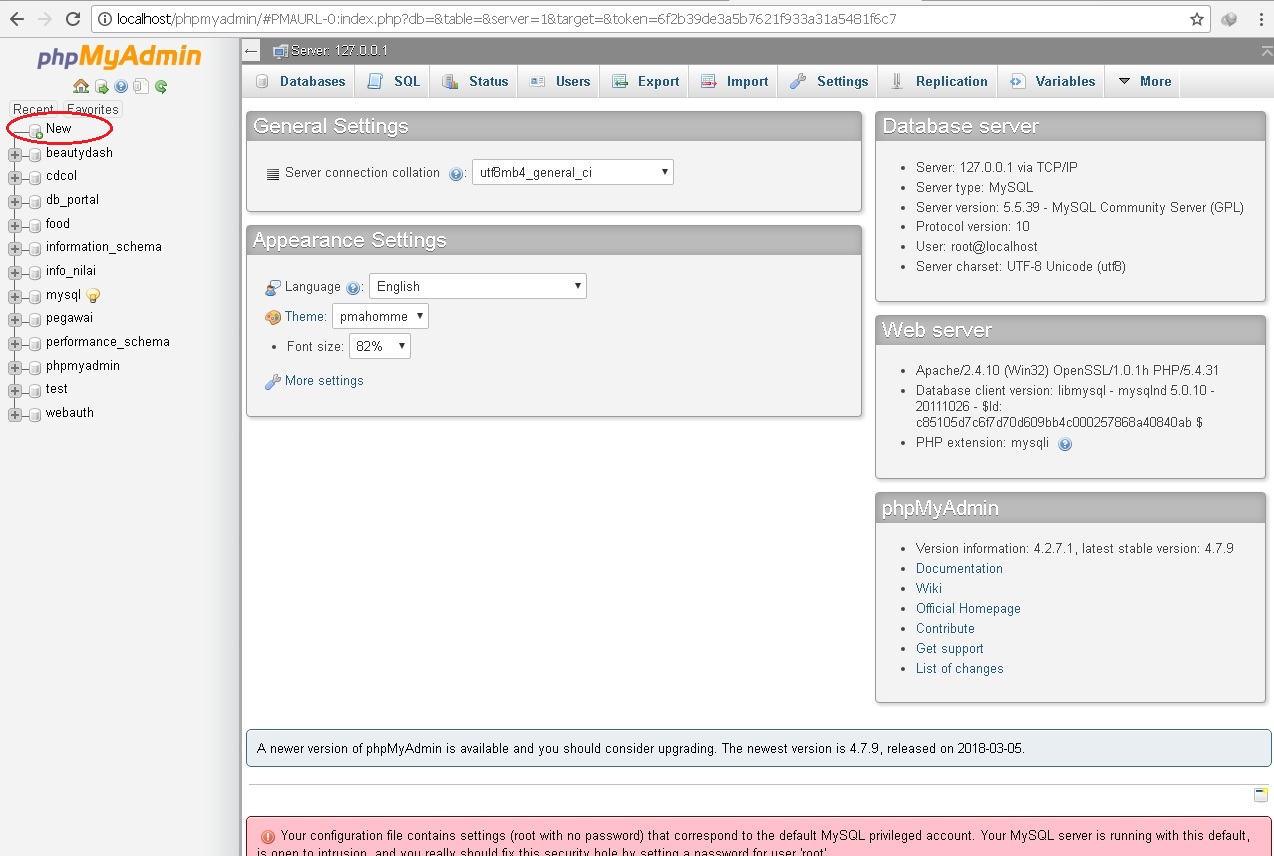1274x856 pixels.
Task: Open a new phpMyAdmin window via the bottom-right icon
Action: coord(1259,794)
